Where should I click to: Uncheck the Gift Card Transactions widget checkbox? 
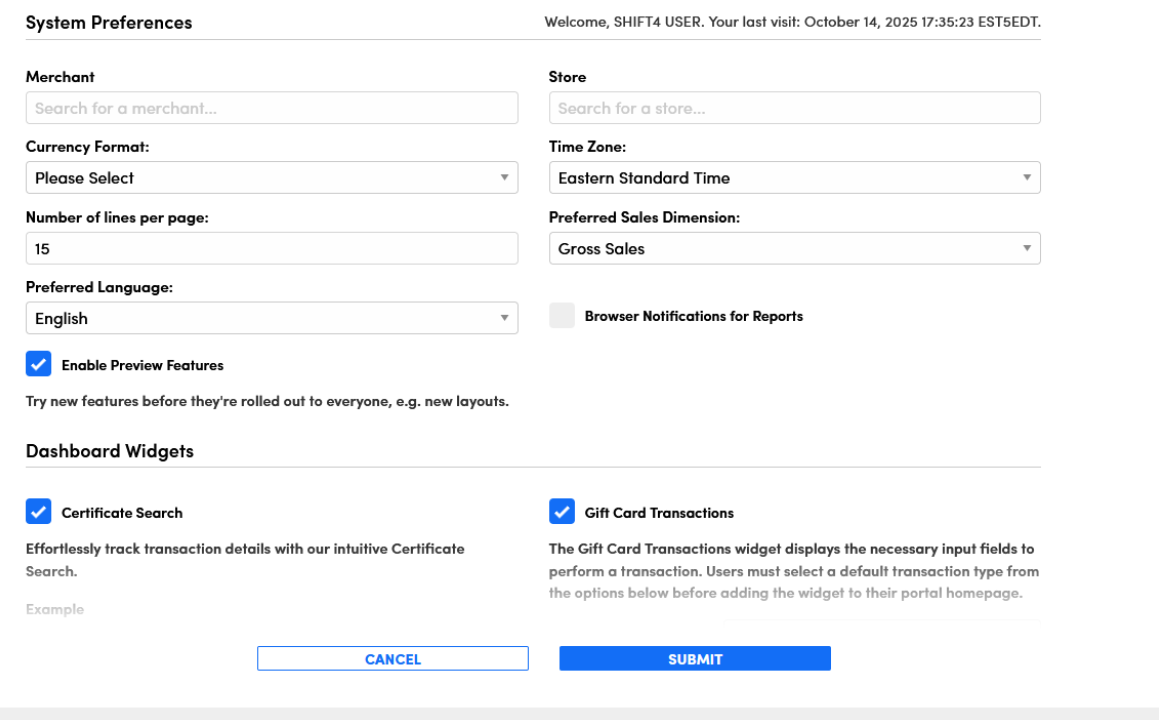[x=562, y=512]
